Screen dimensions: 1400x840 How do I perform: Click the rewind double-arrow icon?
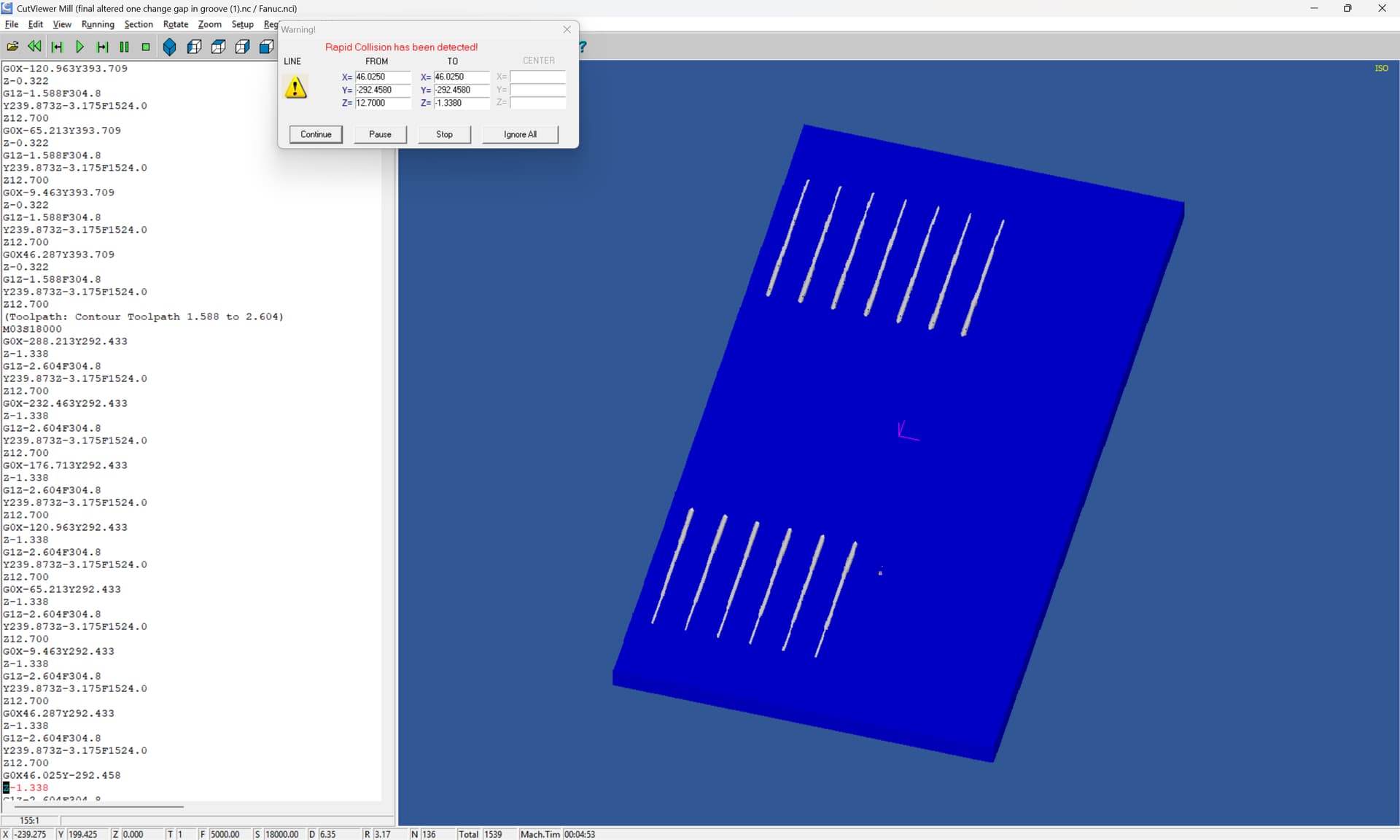tap(34, 47)
